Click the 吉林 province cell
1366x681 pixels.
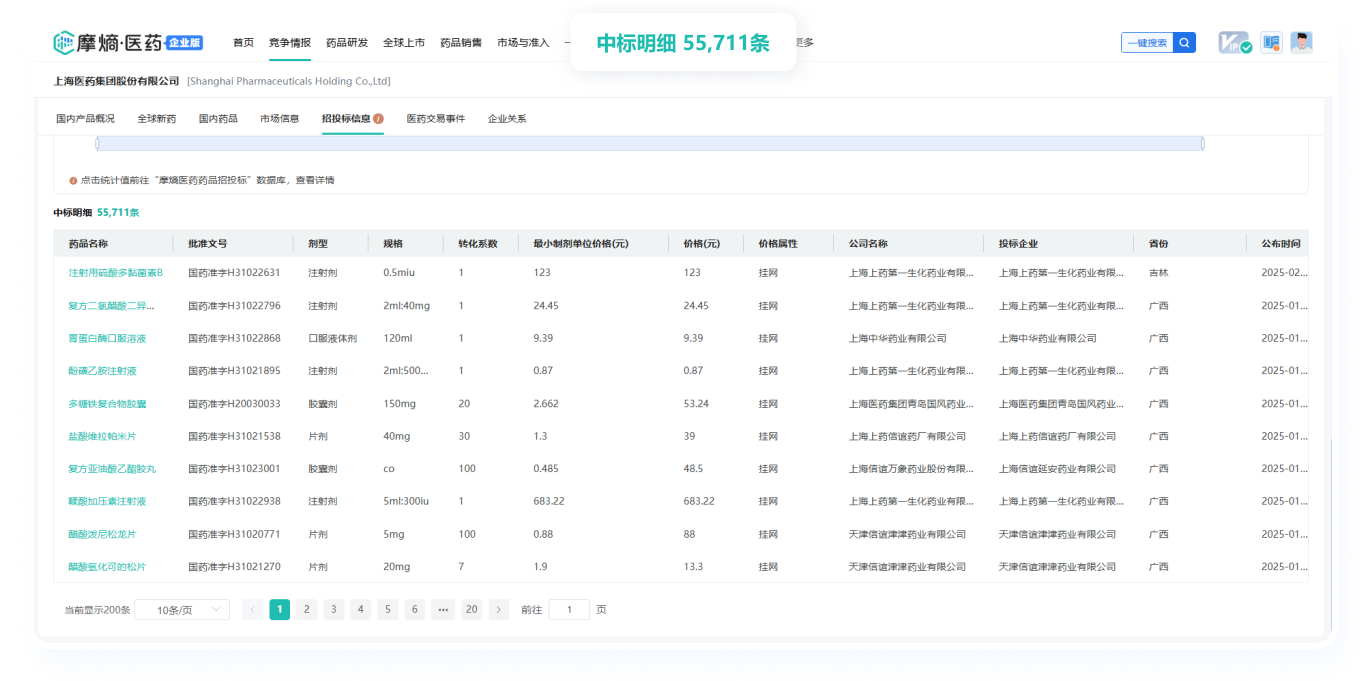point(1158,272)
